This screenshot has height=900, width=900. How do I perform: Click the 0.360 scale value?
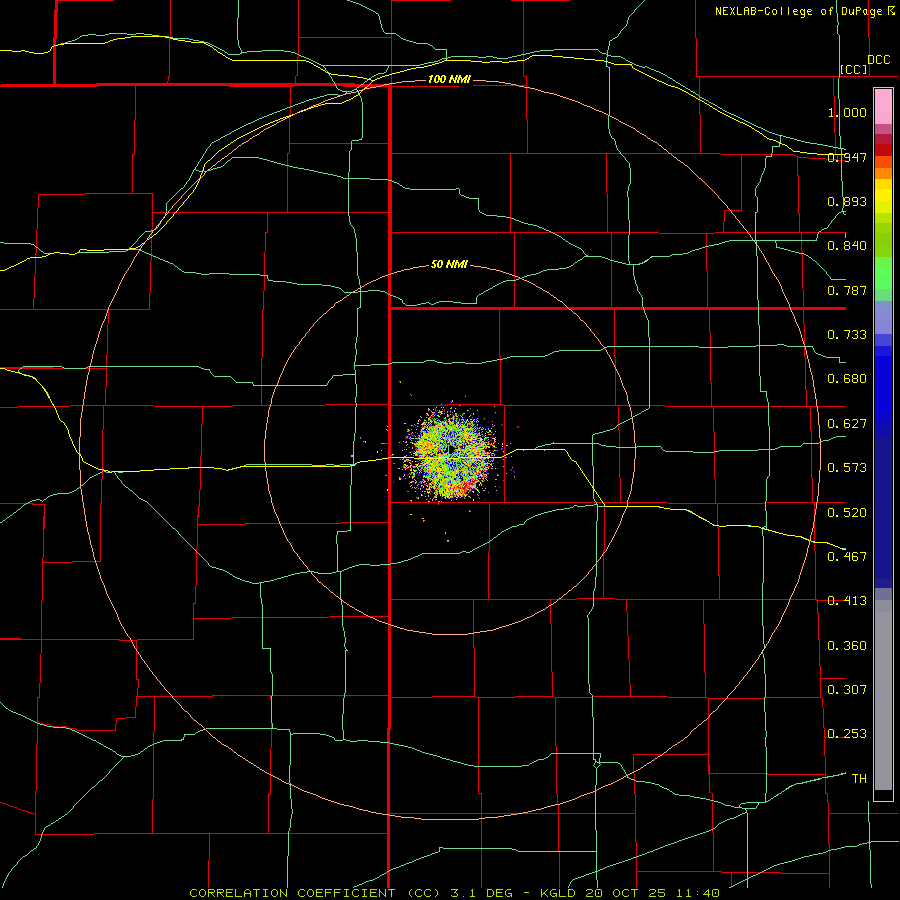pyautogui.click(x=847, y=646)
